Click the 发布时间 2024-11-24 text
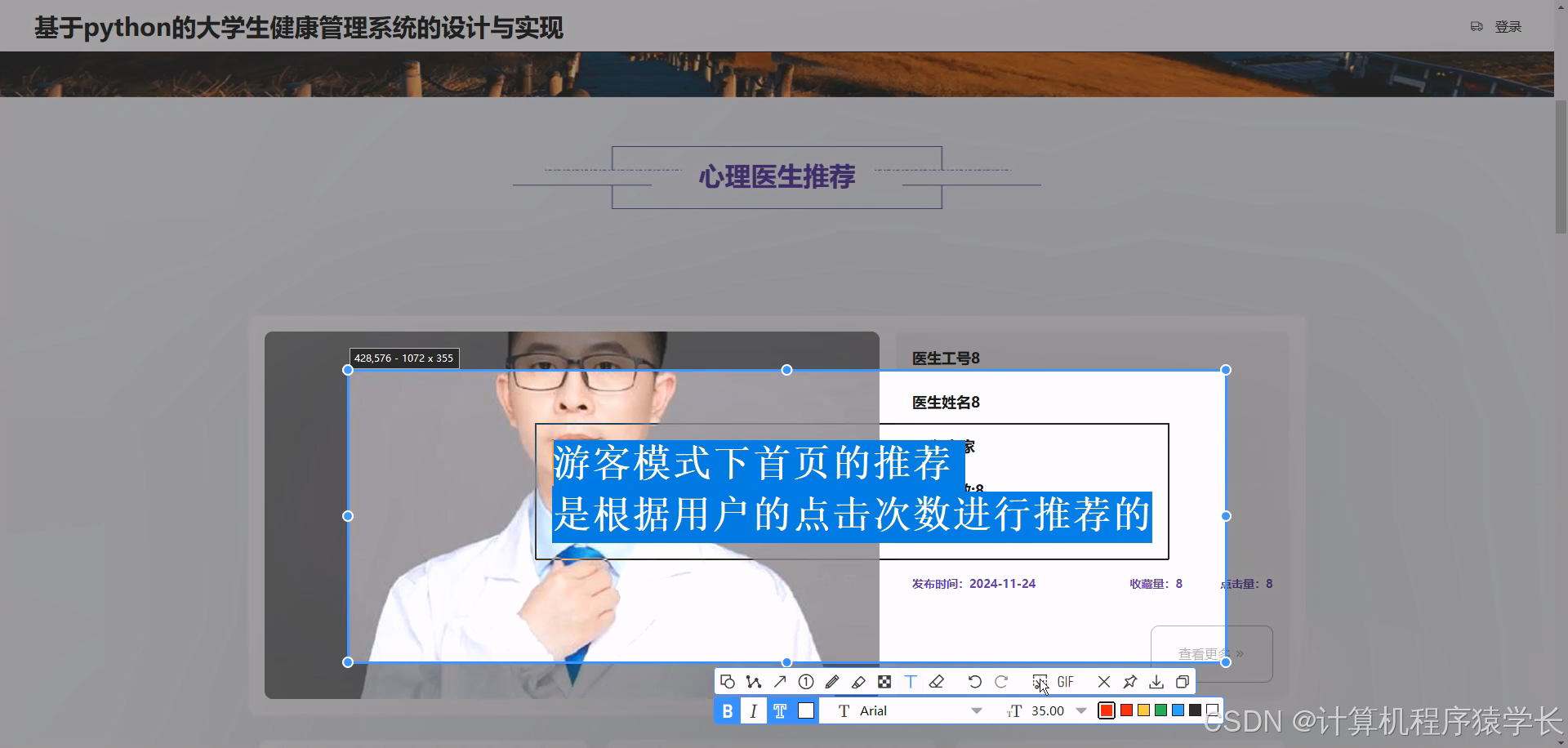The width and height of the screenshot is (1568, 748). pyautogui.click(x=973, y=584)
